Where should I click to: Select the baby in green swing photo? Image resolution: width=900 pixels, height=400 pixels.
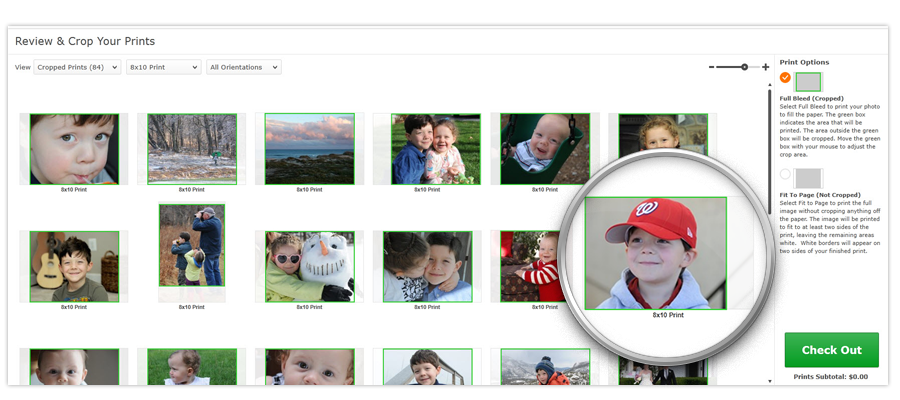pos(545,149)
